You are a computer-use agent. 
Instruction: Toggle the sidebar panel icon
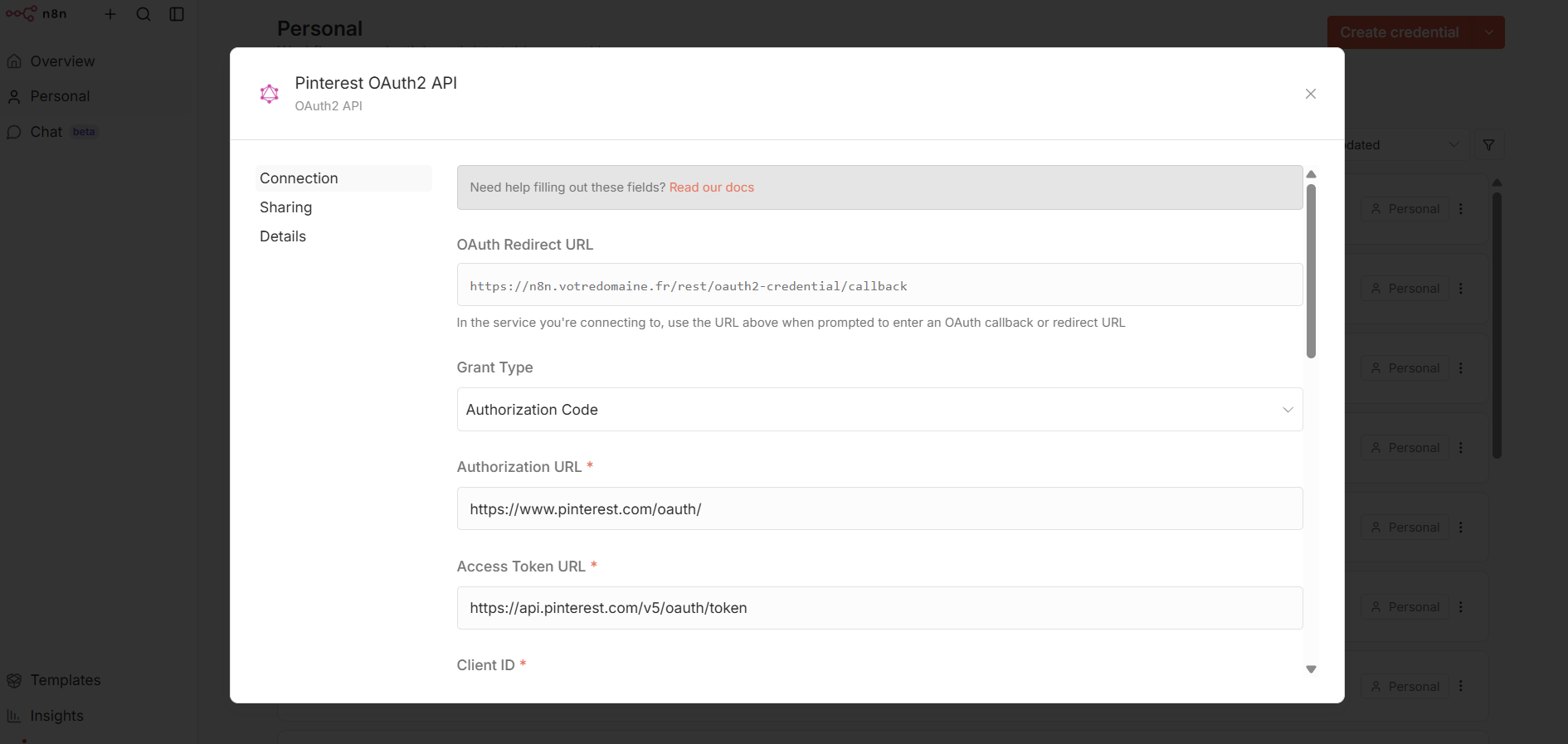[177, 14]
